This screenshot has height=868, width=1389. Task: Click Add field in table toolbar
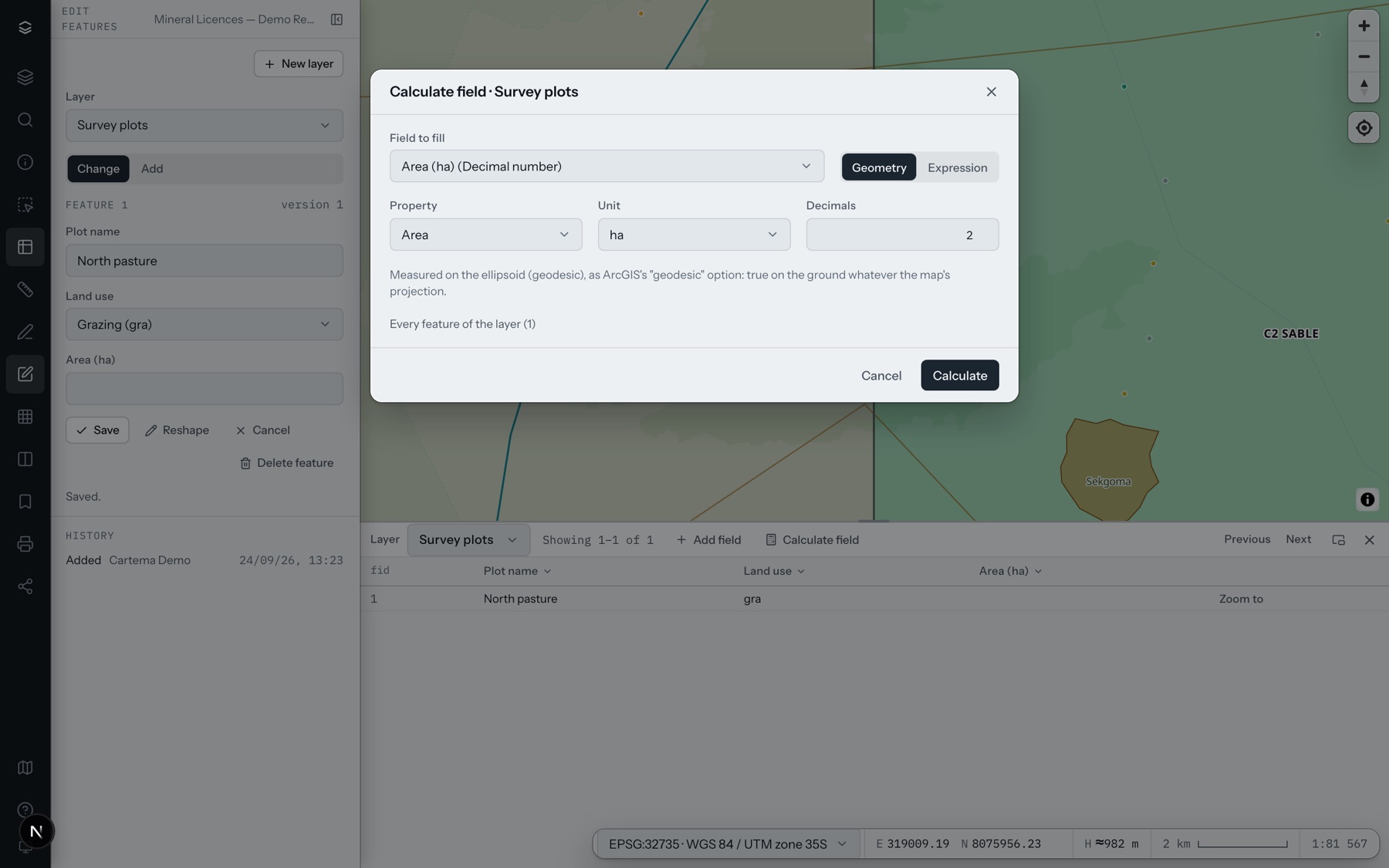(x=708, y=540)
